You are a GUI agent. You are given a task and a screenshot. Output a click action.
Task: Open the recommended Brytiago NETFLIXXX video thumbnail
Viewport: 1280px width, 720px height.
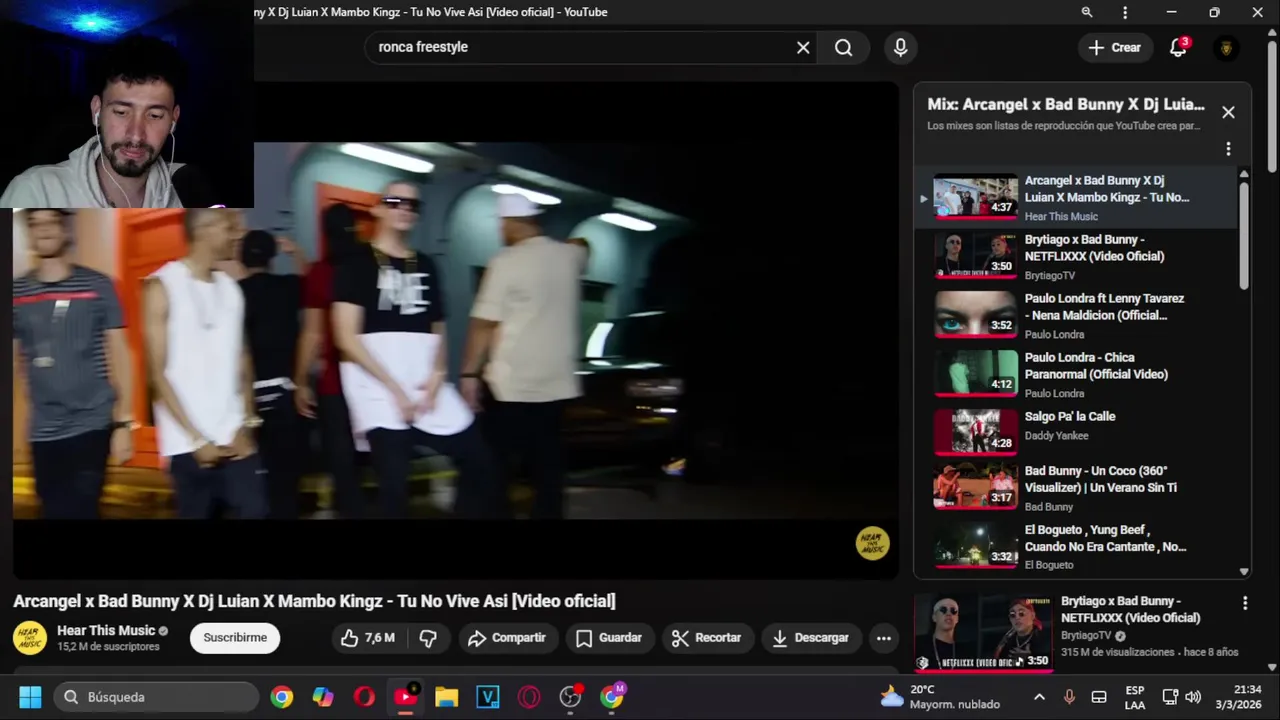983,631
